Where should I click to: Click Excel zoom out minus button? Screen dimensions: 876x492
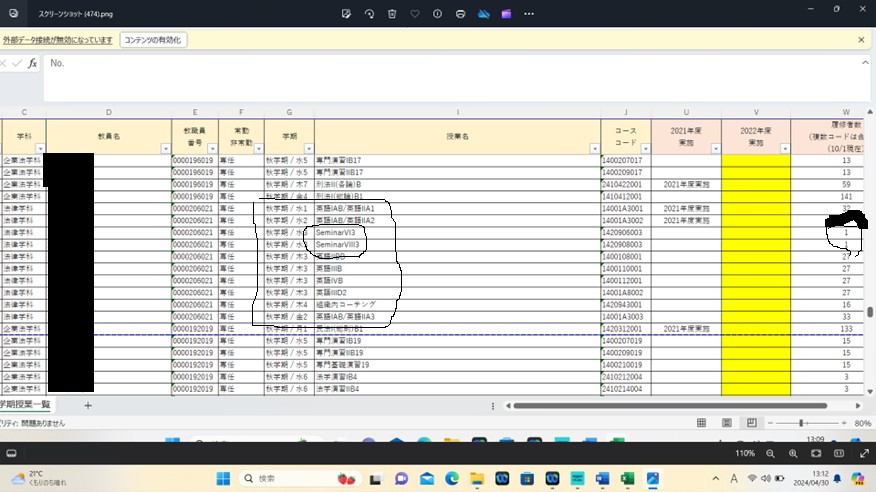point(770,423)
